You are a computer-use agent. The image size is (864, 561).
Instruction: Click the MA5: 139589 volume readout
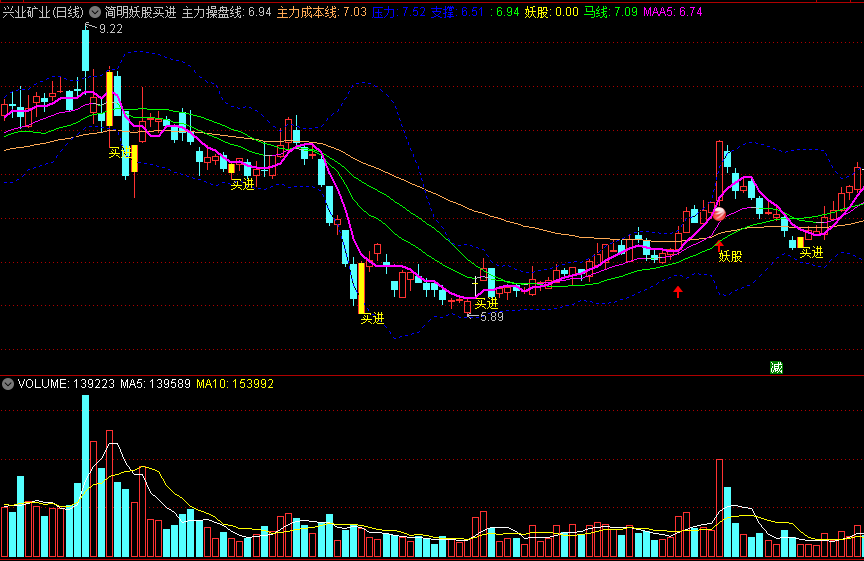[x=155, y=384]
